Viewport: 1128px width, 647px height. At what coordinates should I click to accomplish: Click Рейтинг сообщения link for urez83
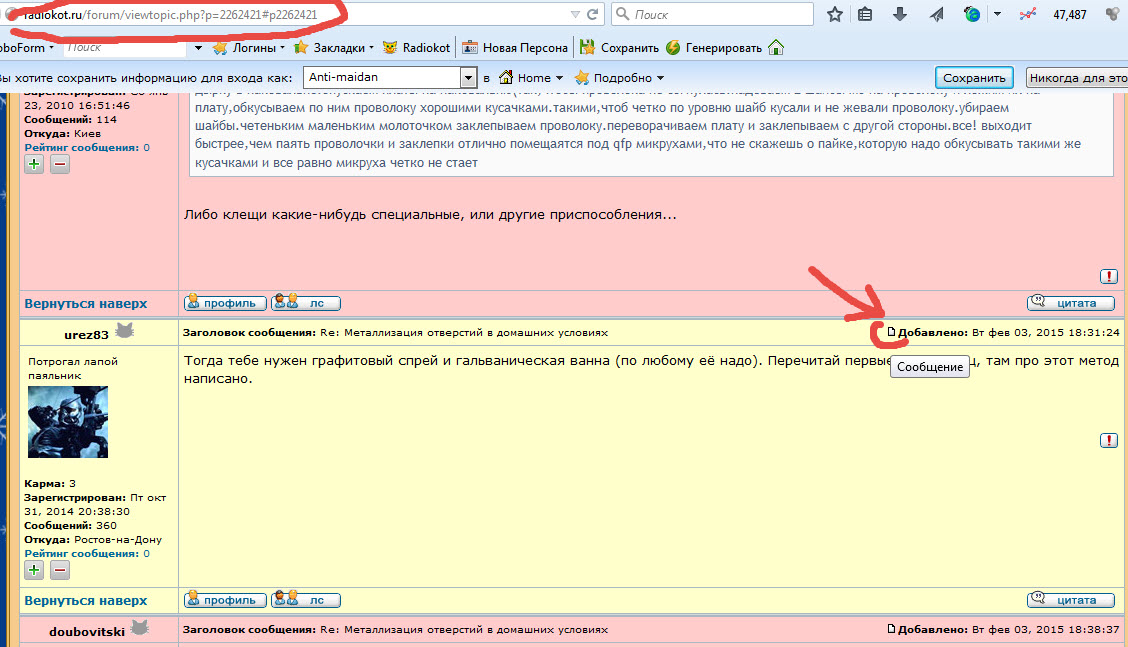tap(81, 553)
